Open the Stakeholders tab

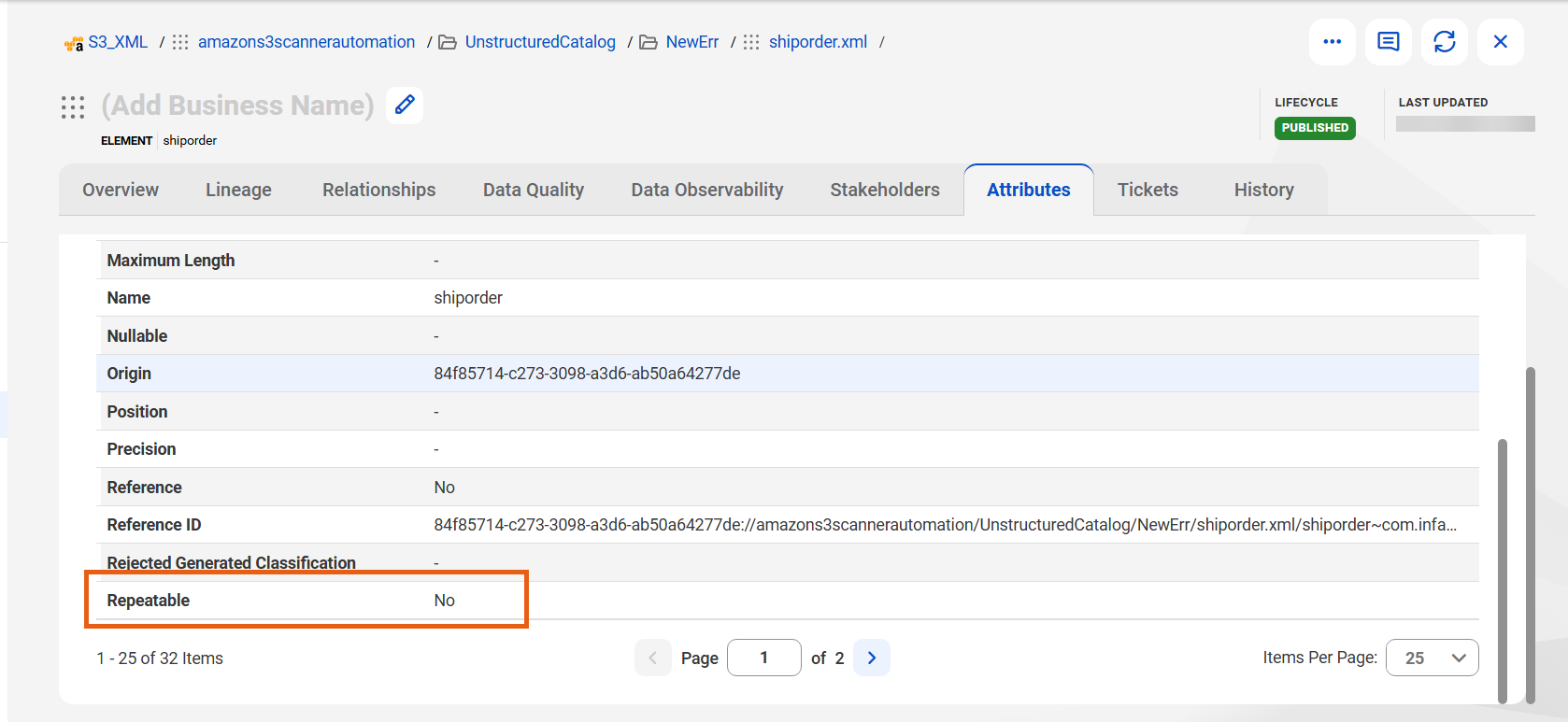coord(885,190)
